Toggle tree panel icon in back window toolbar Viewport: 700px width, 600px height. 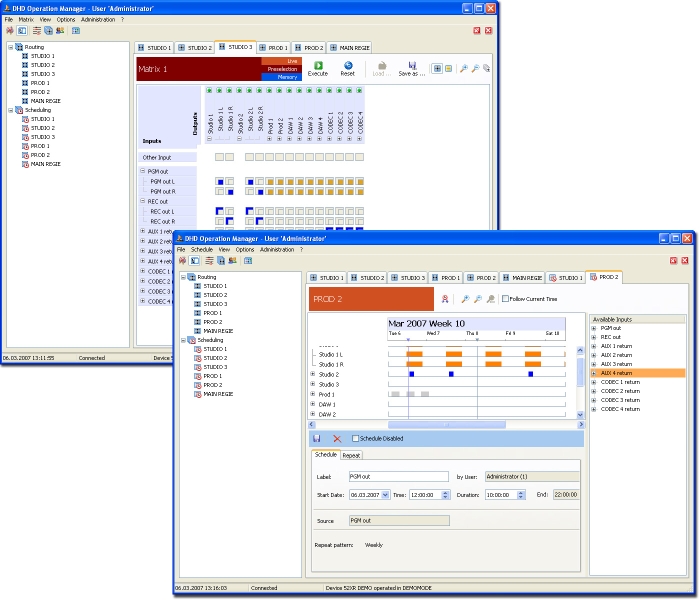22,30
